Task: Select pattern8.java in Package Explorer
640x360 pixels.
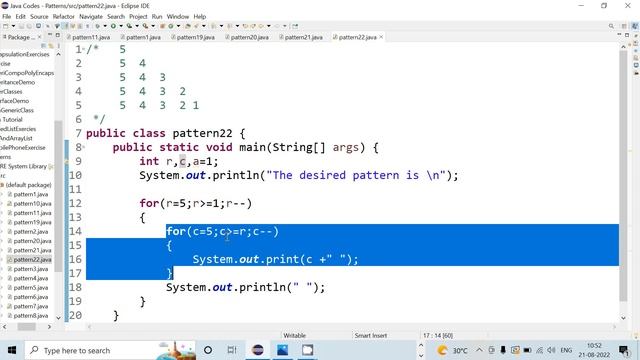Action: pyautogui.click(x=31, y=316)
